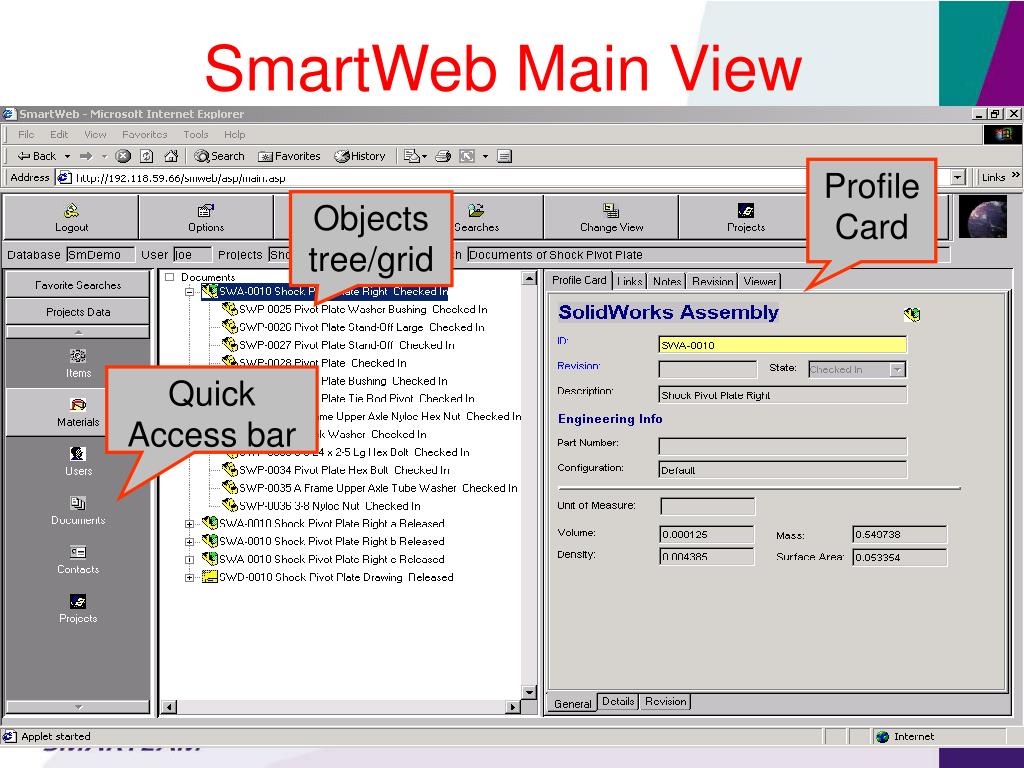Switch to the Details bottom tab
Image resolution: width=1024 pixels, height=768 pixels.
(x=618, y=701)
